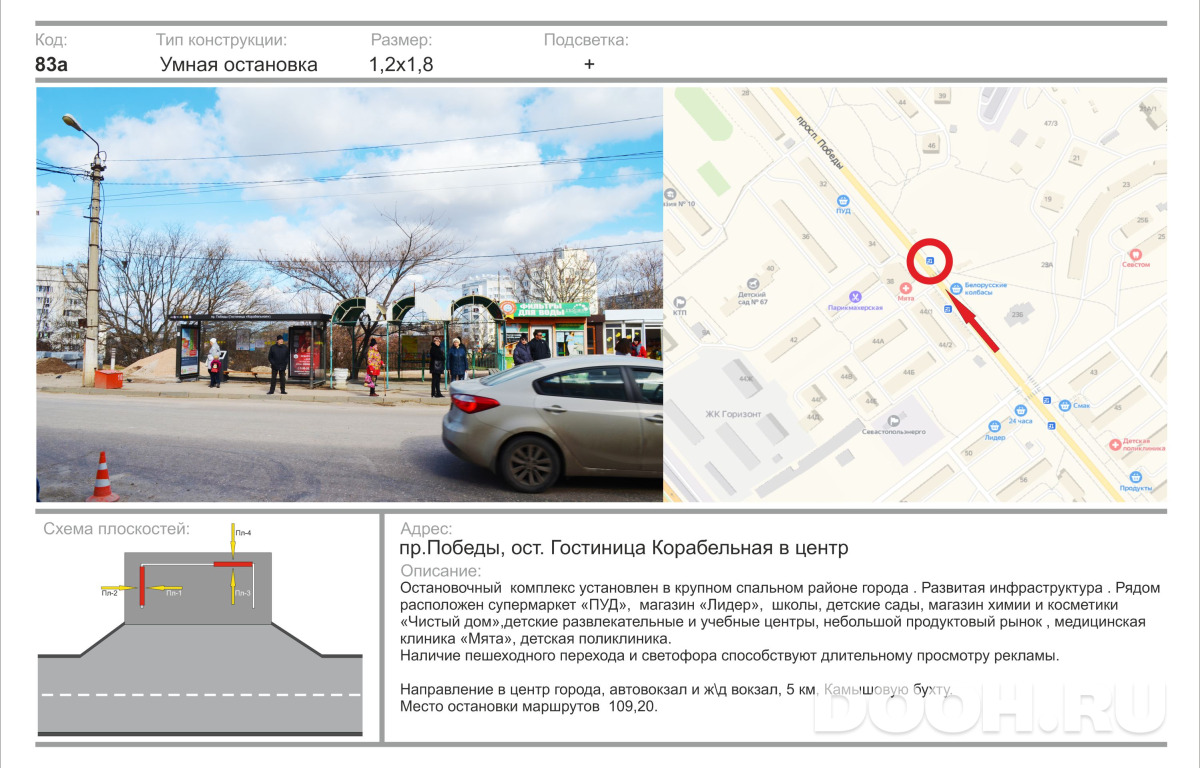Click the КТП flag icon on map
Screen dimensions: 1200x768
(680, 301)
